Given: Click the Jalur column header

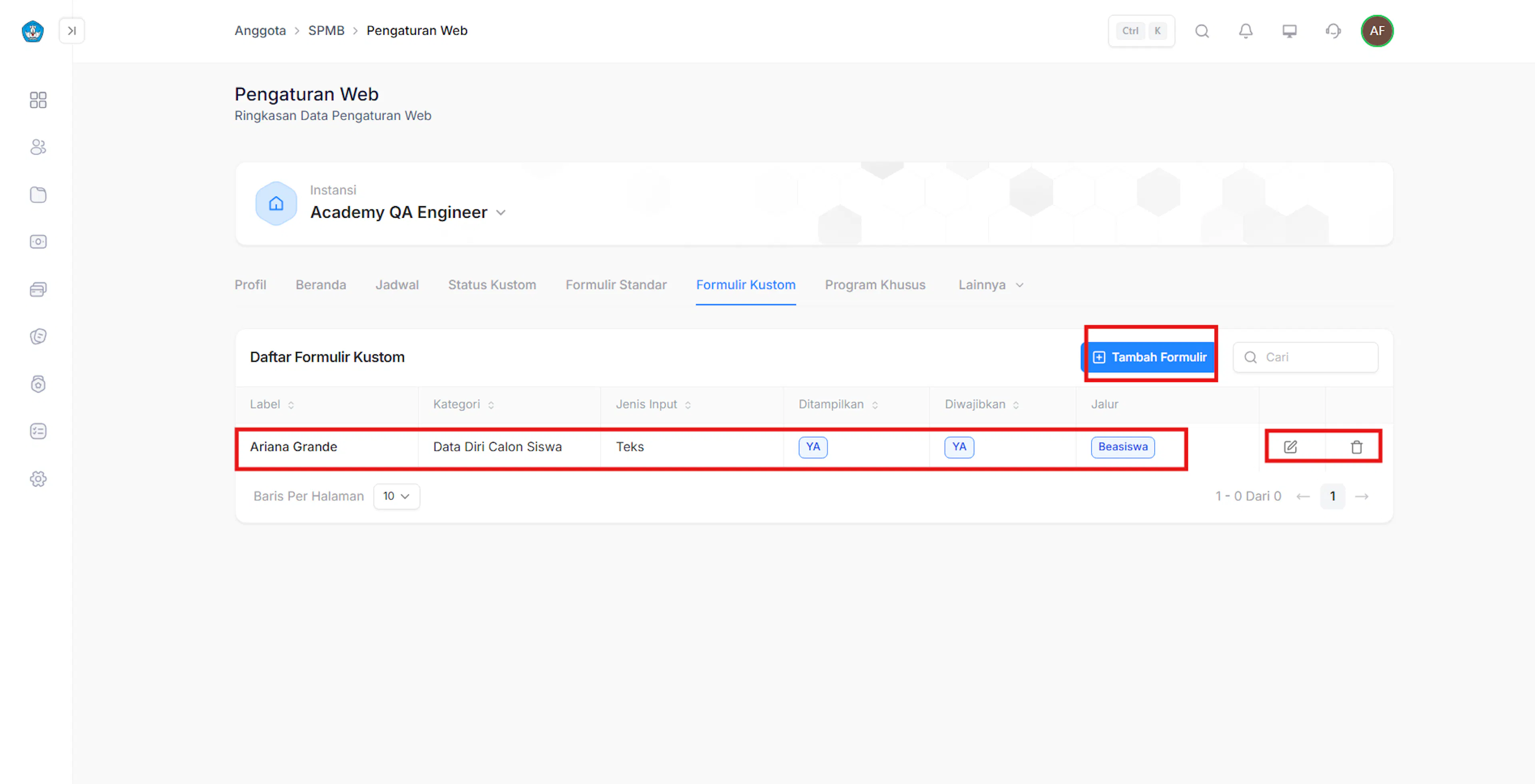Looking at the screenshot, I should (x=1104, y=404).
